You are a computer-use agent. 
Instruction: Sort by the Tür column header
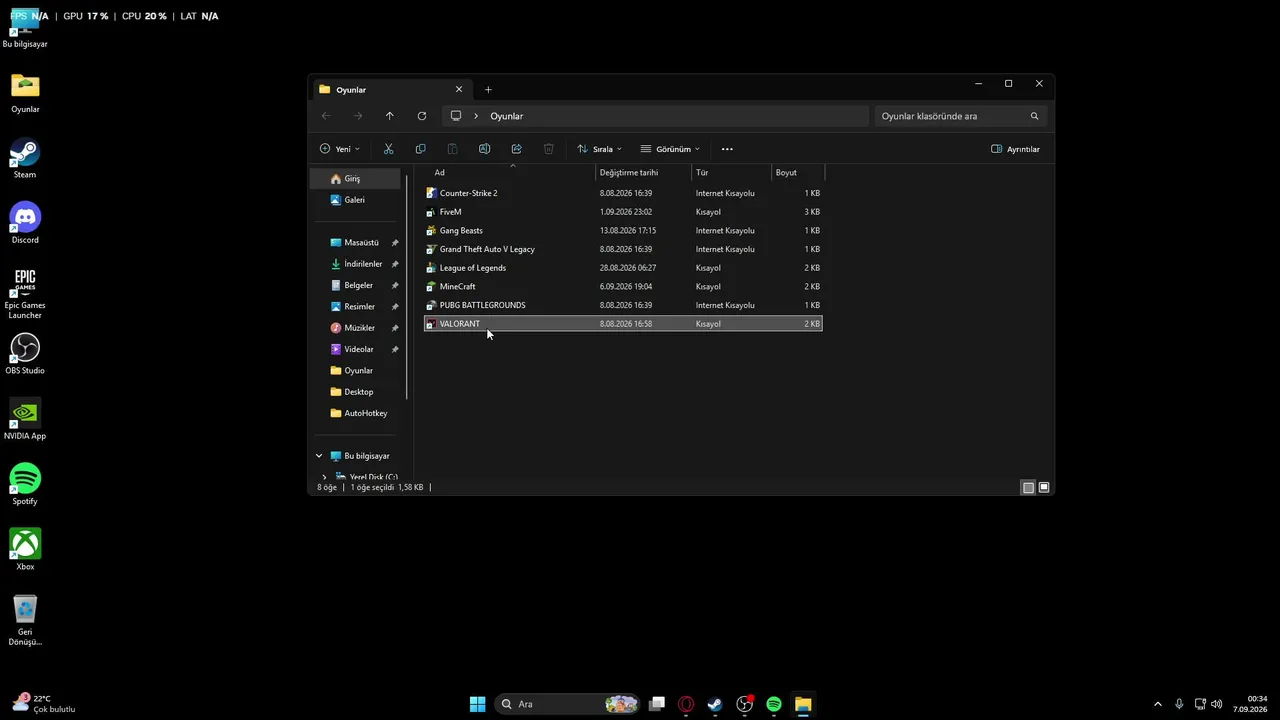click(732, 173)
